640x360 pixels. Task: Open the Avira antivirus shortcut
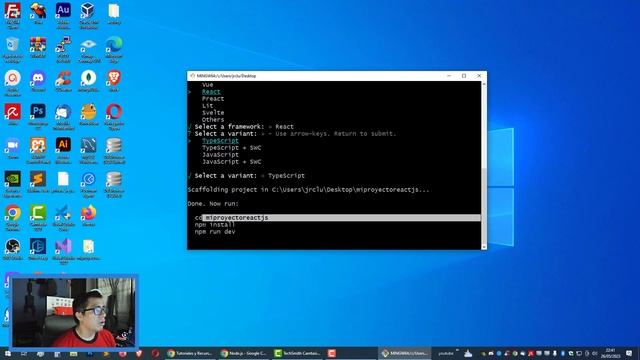click(x=12, y=111)
